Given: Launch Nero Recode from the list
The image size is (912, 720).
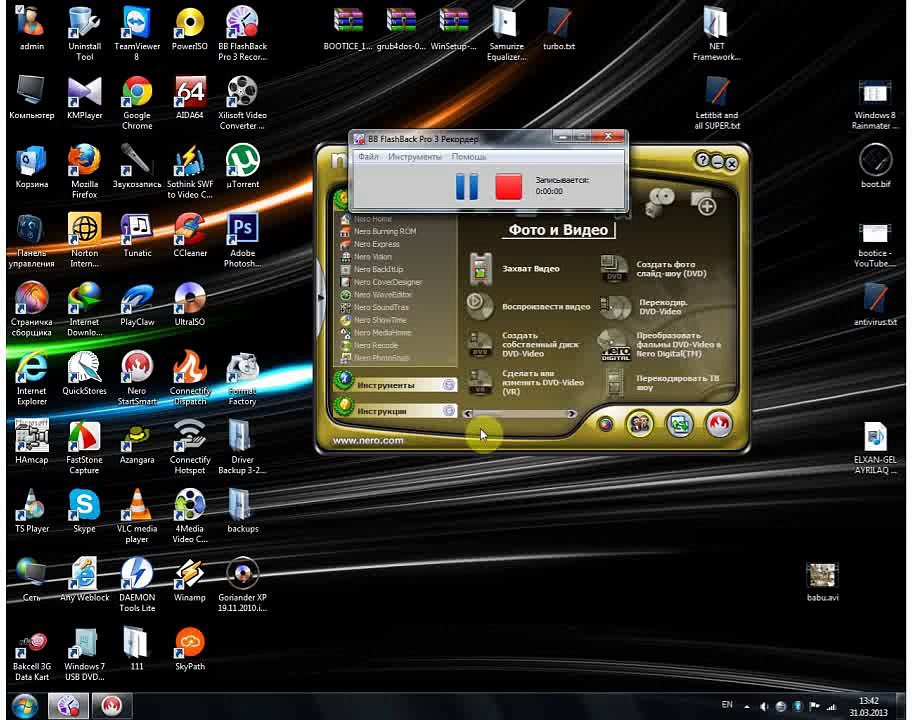Looking at the screenshot, I should coord(376,345).
